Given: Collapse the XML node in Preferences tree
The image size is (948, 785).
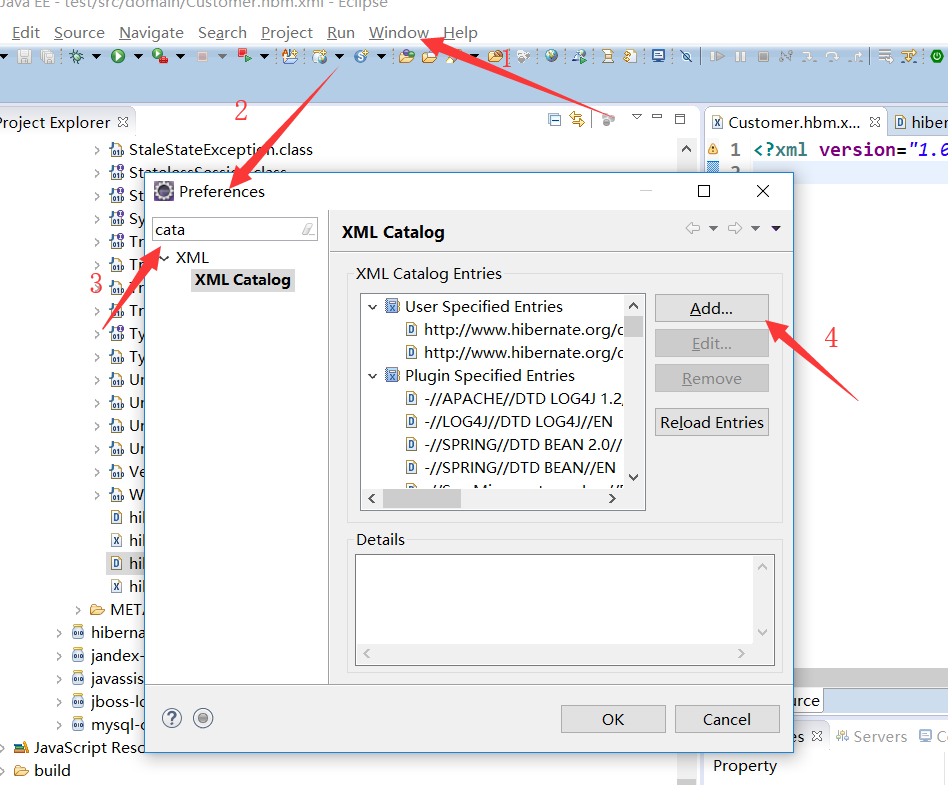Looking at the screenshot, I should 164,258.
